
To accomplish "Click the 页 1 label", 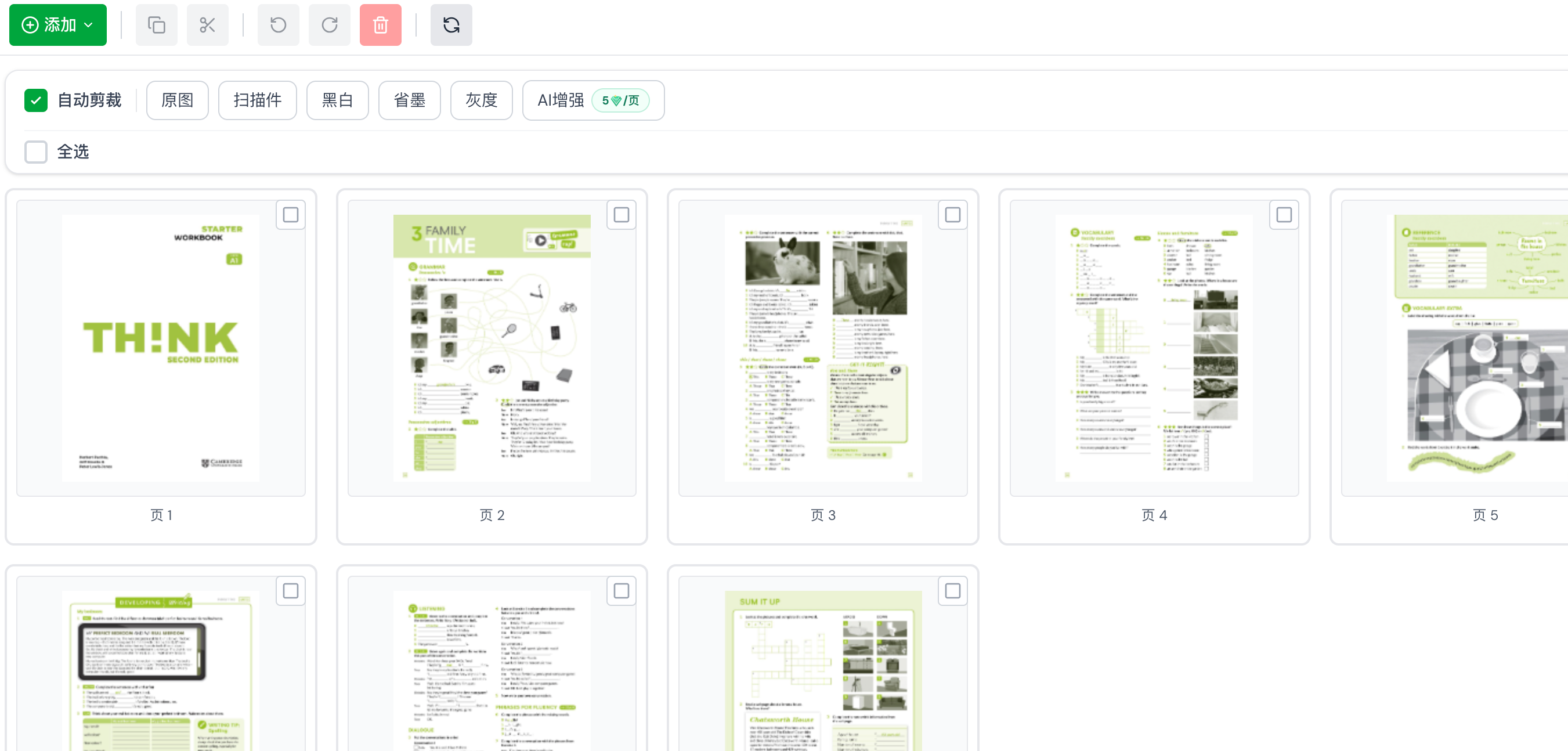I will pos(161,515).
